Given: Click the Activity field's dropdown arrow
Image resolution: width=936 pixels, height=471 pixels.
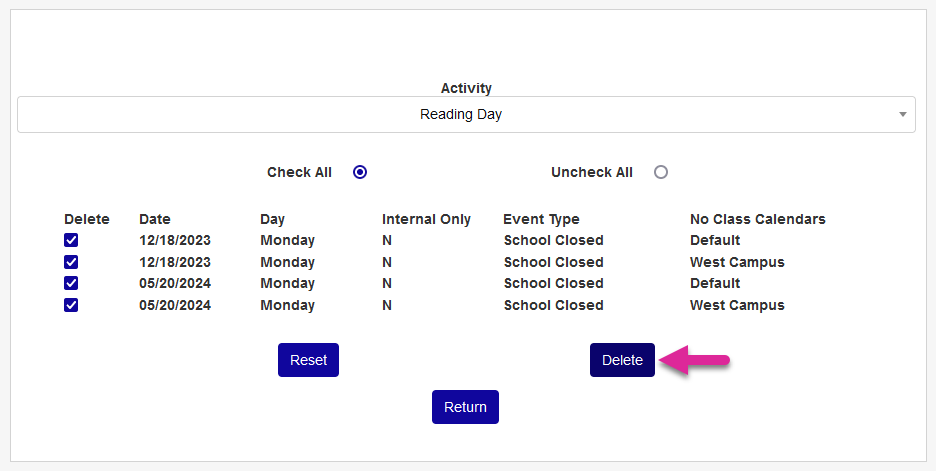Looking at the screenshot, I should point(903,115).
